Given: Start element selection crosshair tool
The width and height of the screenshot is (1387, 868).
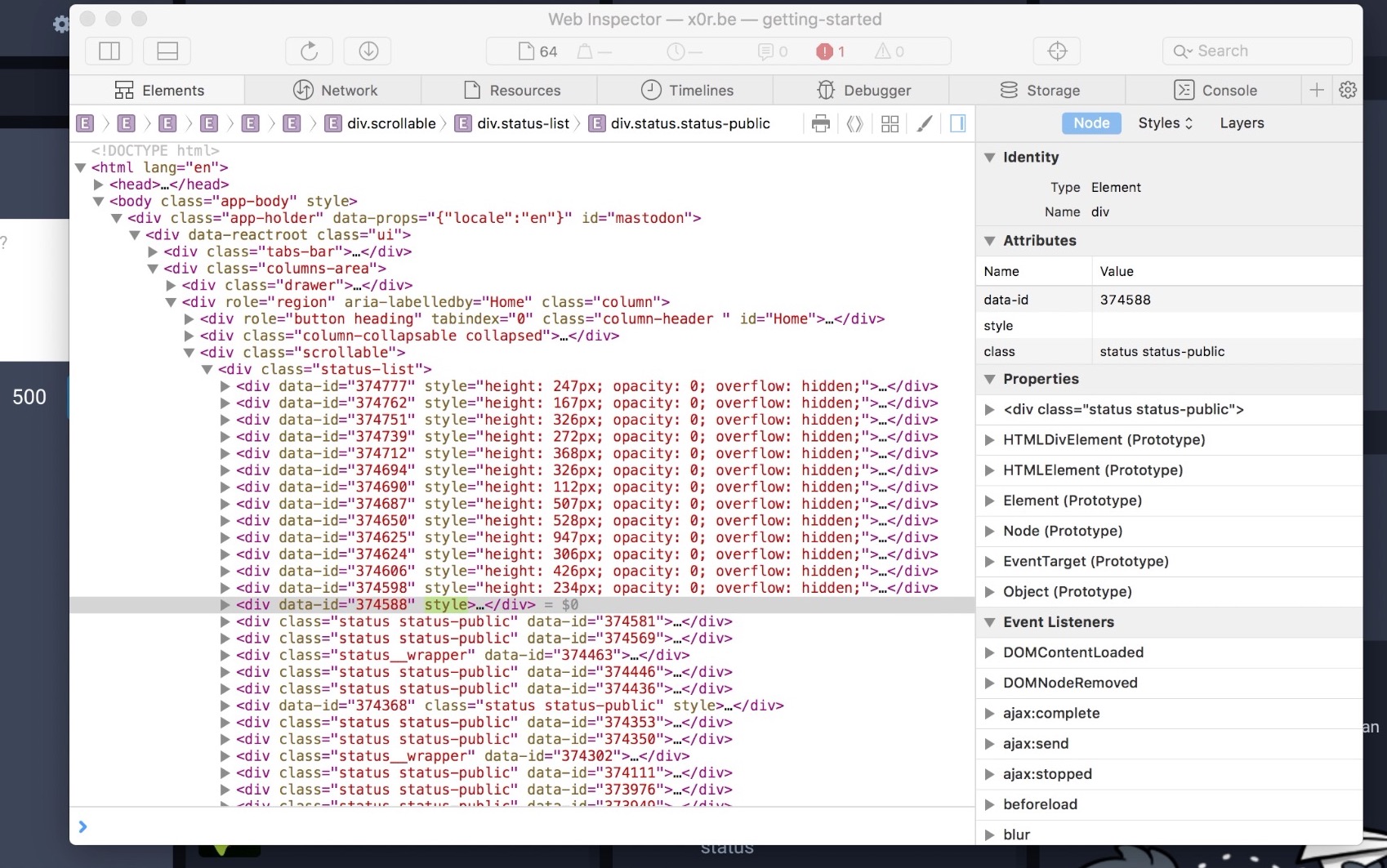Looking at the screenshot, I should 1057,51.
